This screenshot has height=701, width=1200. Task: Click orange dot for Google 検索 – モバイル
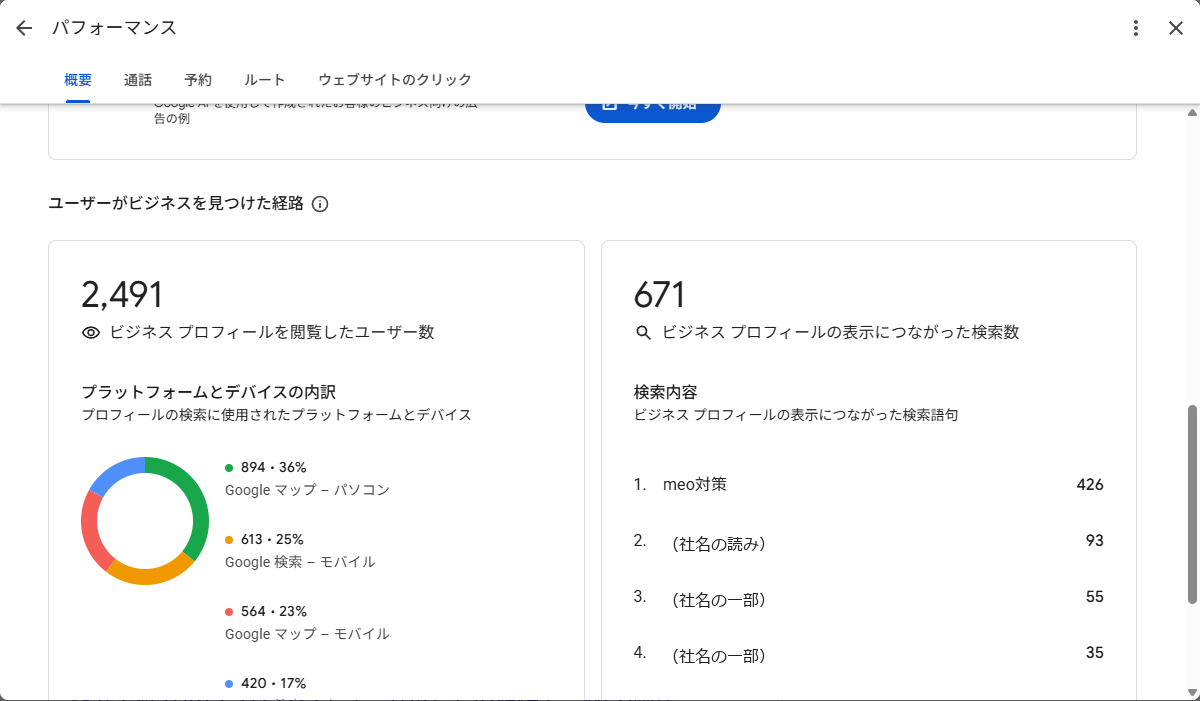coord(229,540)
